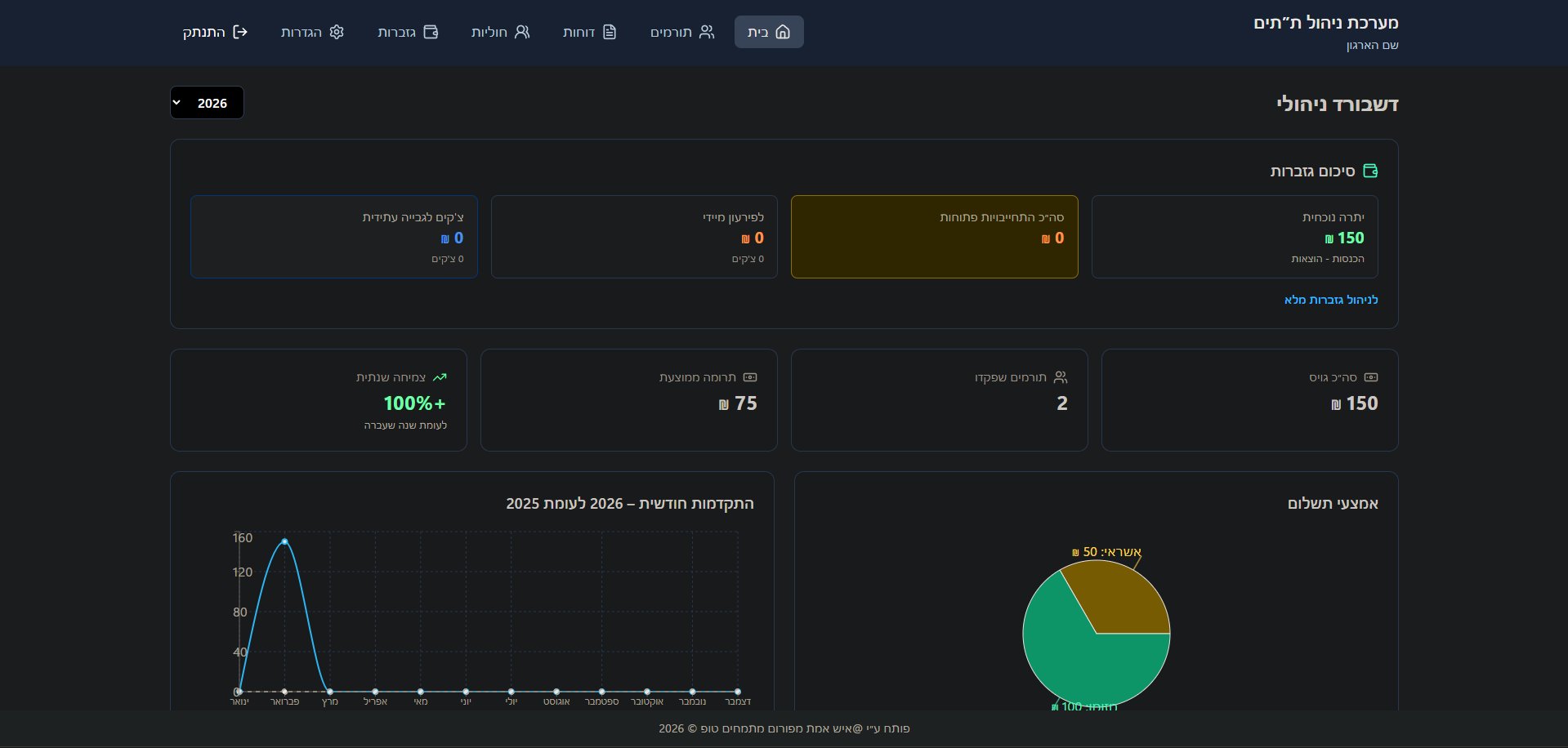Image resolution: width=1568 pixels, height=748 pixels.
Task: Click the annual growth trend arrow icon
Action: click(x=440, y=377)
